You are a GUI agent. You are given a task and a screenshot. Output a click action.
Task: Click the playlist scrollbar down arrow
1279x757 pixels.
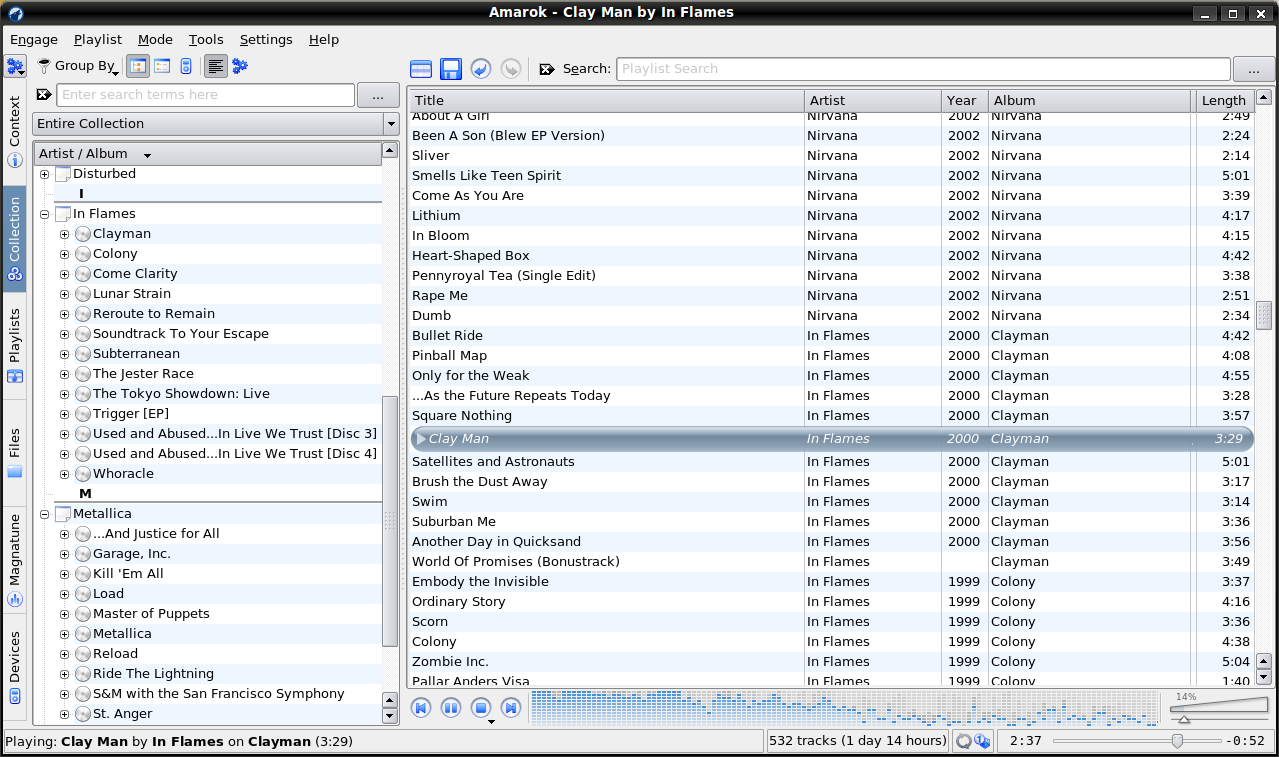pos(1264,678)
